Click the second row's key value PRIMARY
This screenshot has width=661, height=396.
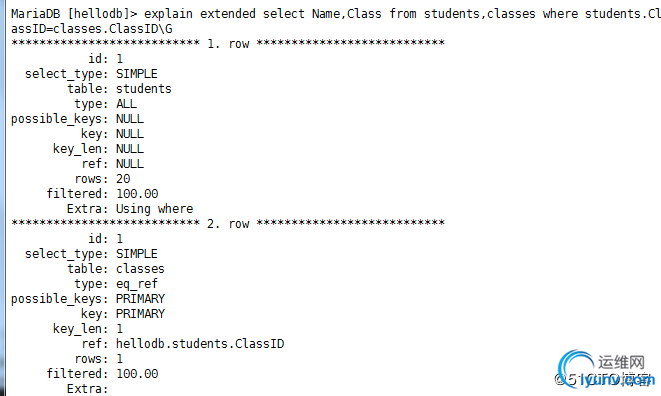pyautogui.click(x=140, y=314)
